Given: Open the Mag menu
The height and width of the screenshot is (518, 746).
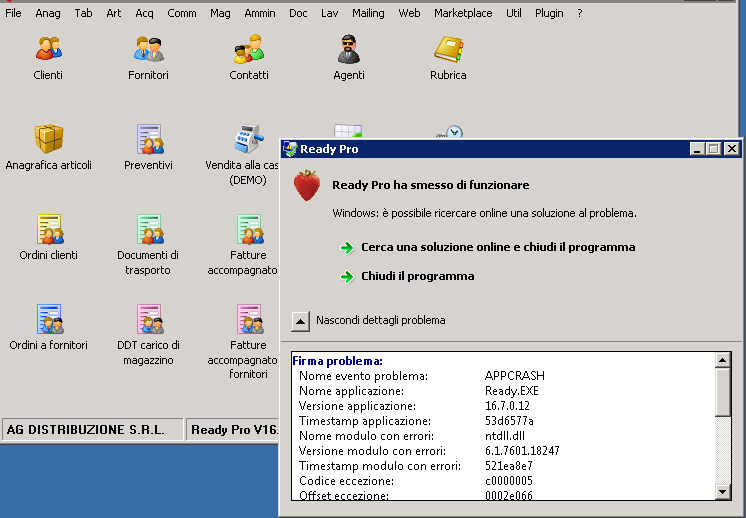Looking at the screenshot, I should [220, 13].
